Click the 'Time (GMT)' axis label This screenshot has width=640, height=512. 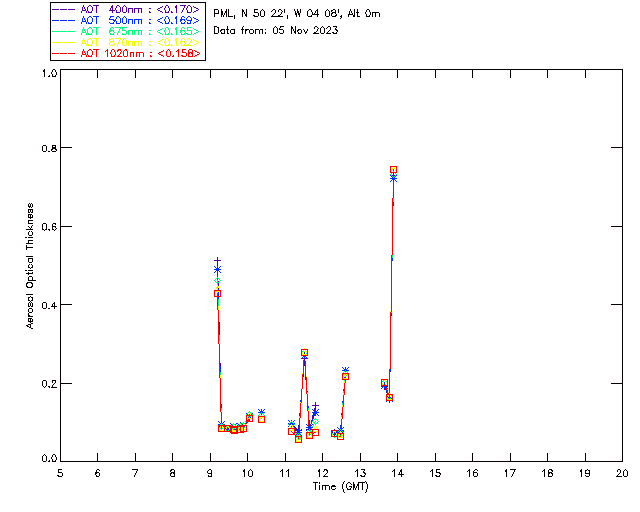click(x=341, y=487)
